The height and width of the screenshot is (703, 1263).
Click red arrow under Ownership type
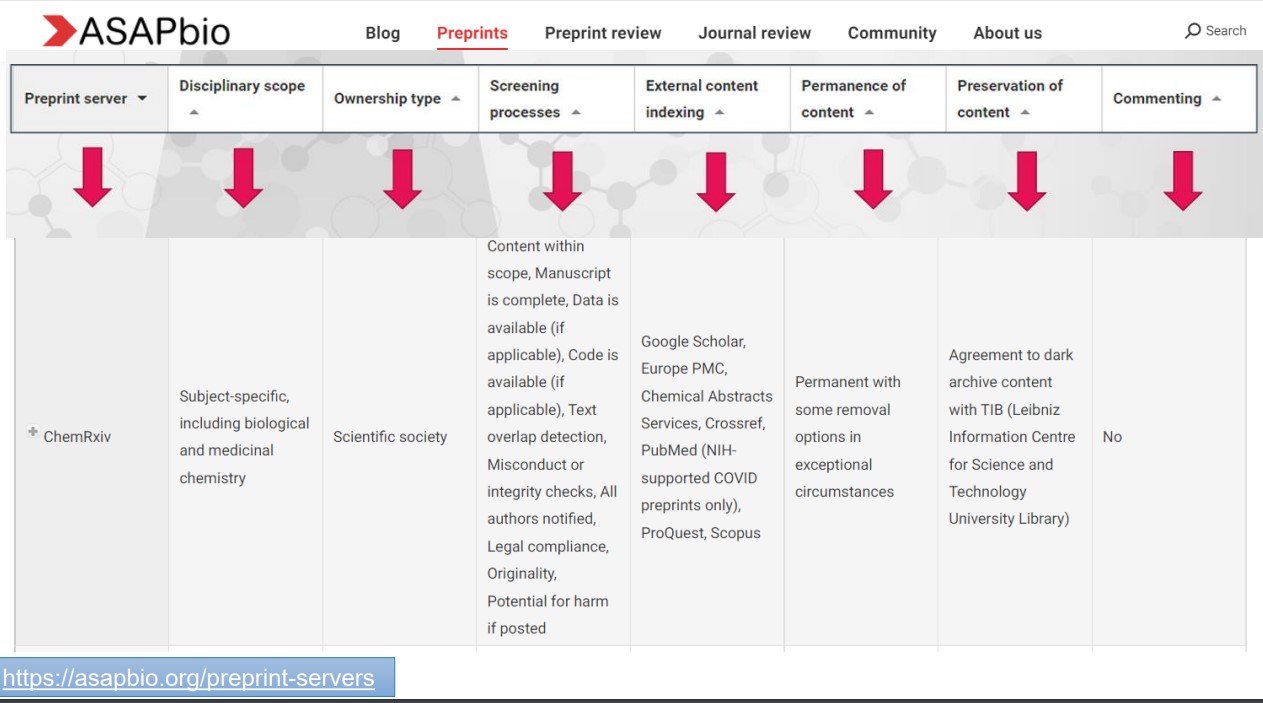[x=402, y=179]
